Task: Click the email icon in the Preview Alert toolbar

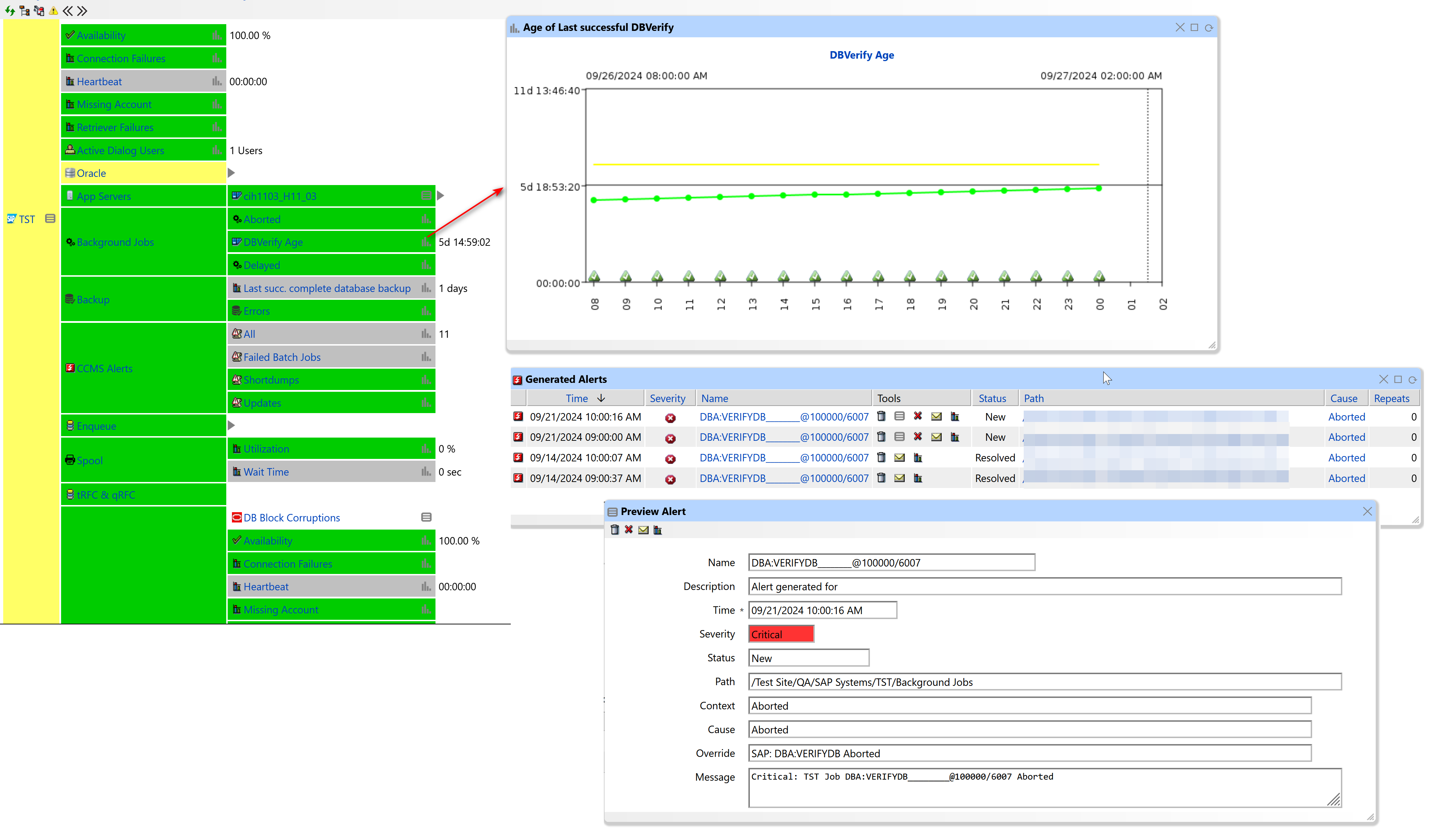Action: (x=643, y=530)
